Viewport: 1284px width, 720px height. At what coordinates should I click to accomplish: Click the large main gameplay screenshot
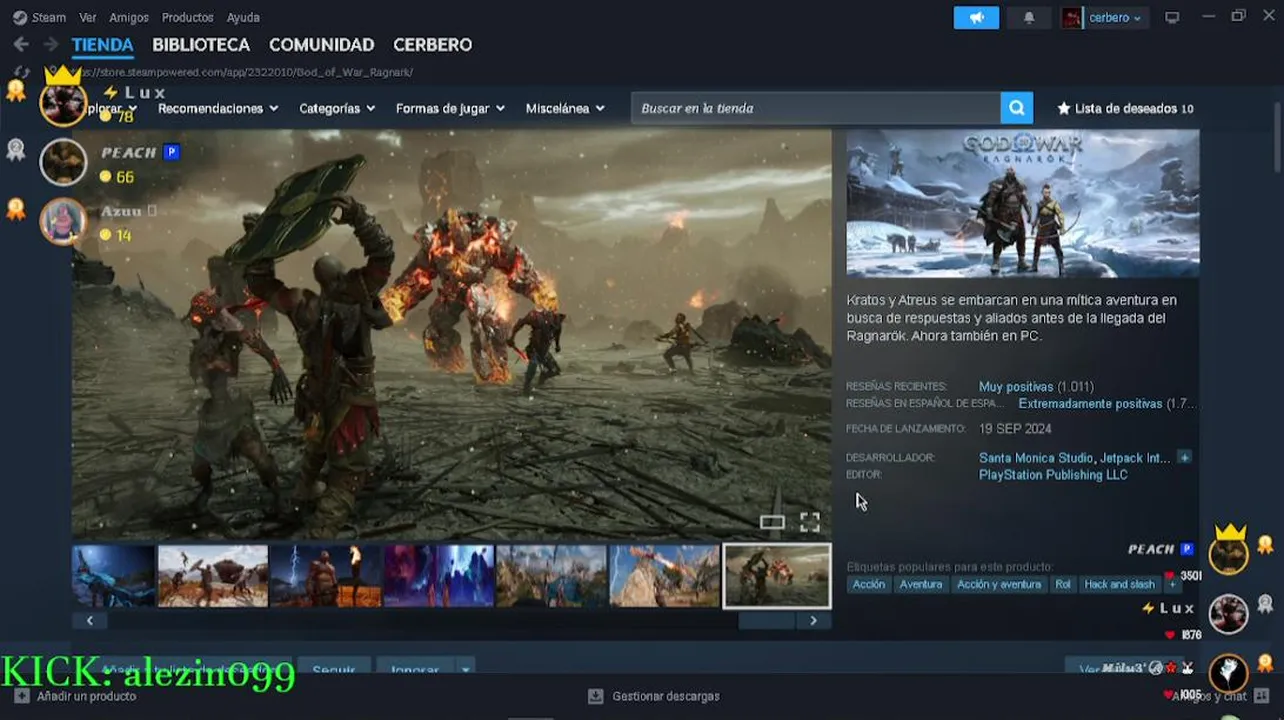(451, 334)
